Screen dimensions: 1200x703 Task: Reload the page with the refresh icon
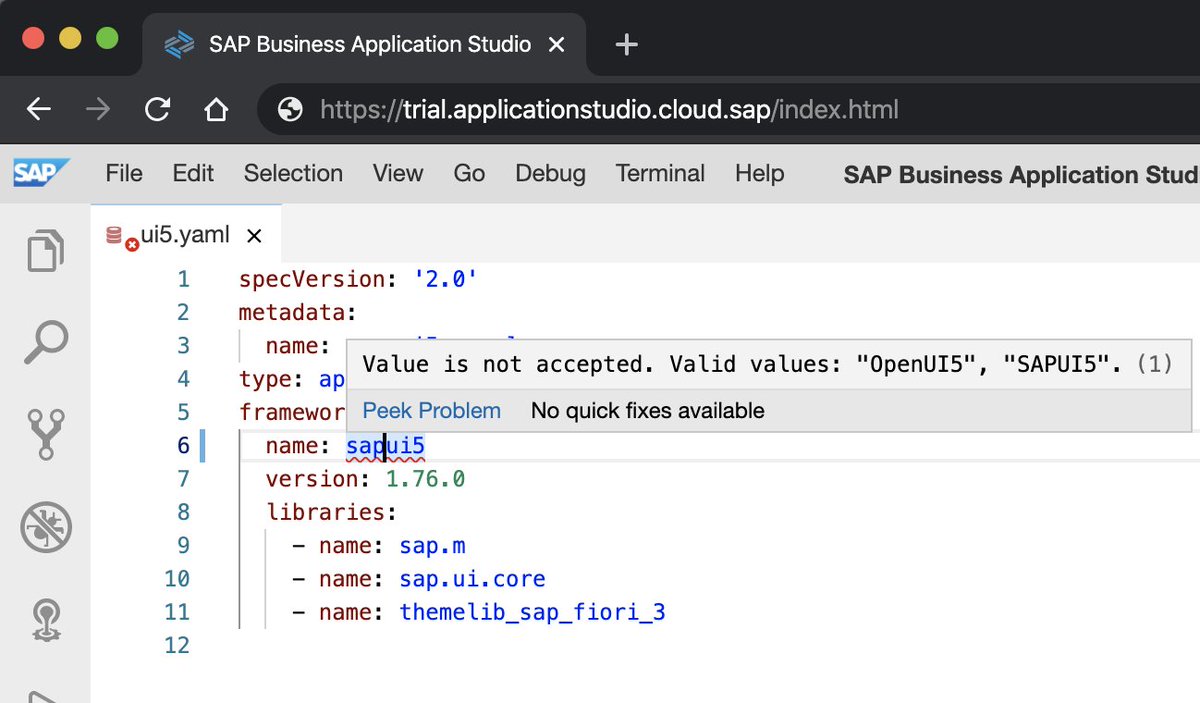coord(157,109)
